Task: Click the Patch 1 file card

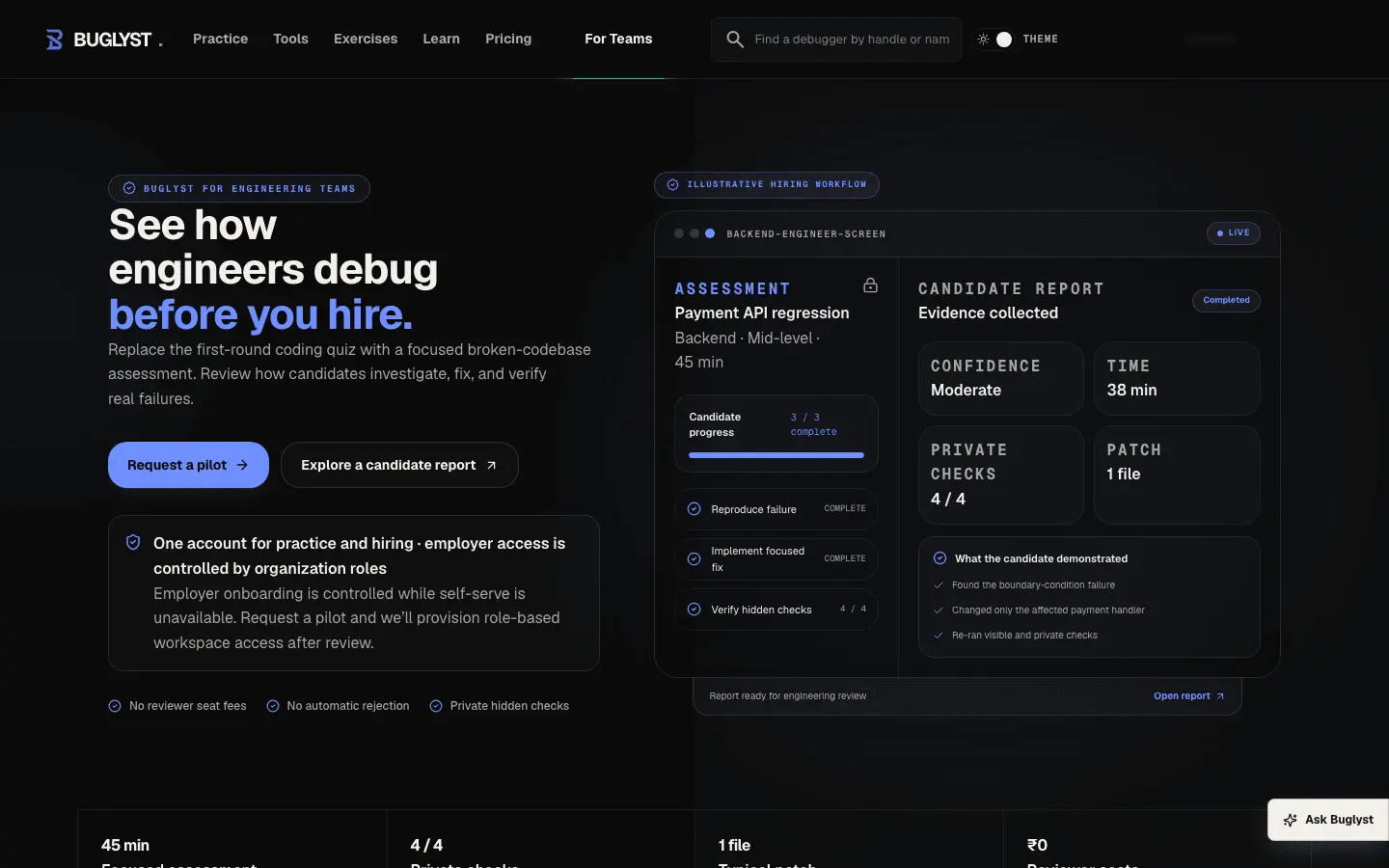Action: click(x=1177, y=475)
